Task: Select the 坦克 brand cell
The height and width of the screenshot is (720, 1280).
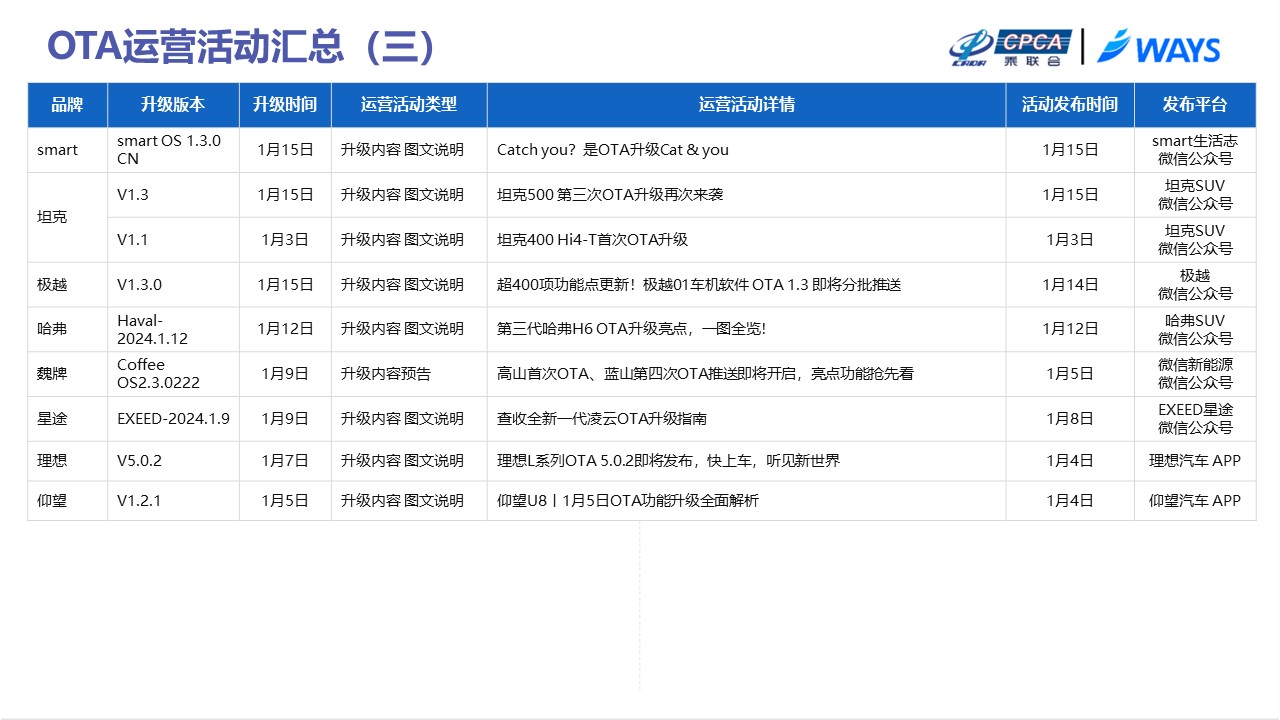Action: coord(67,217)
